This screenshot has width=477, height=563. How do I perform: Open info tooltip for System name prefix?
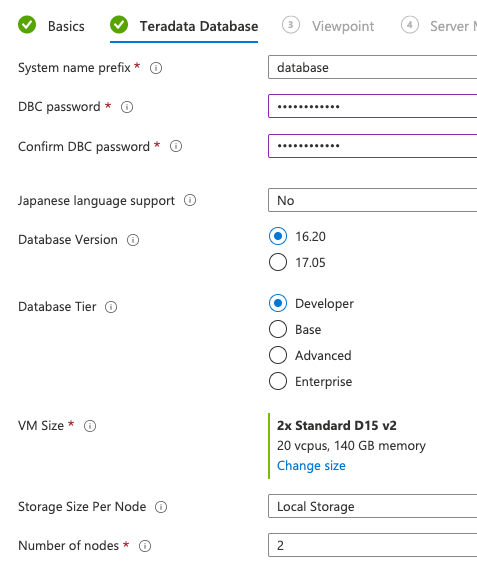pos(156,68)
